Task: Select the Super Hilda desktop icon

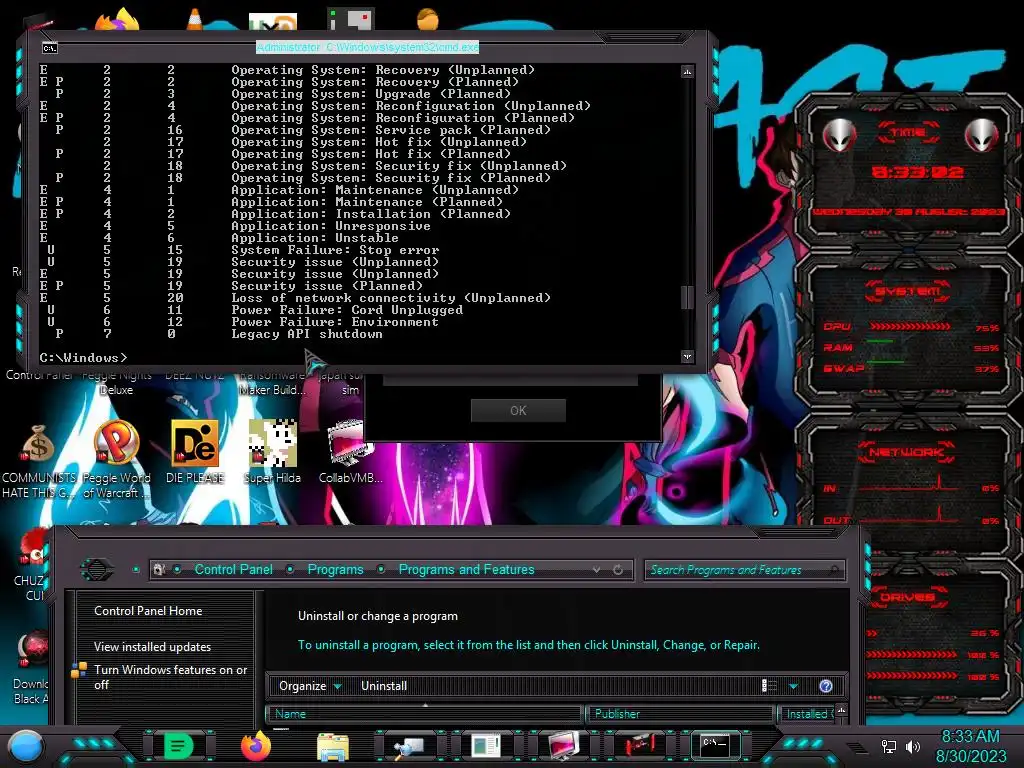Action: 272,452
